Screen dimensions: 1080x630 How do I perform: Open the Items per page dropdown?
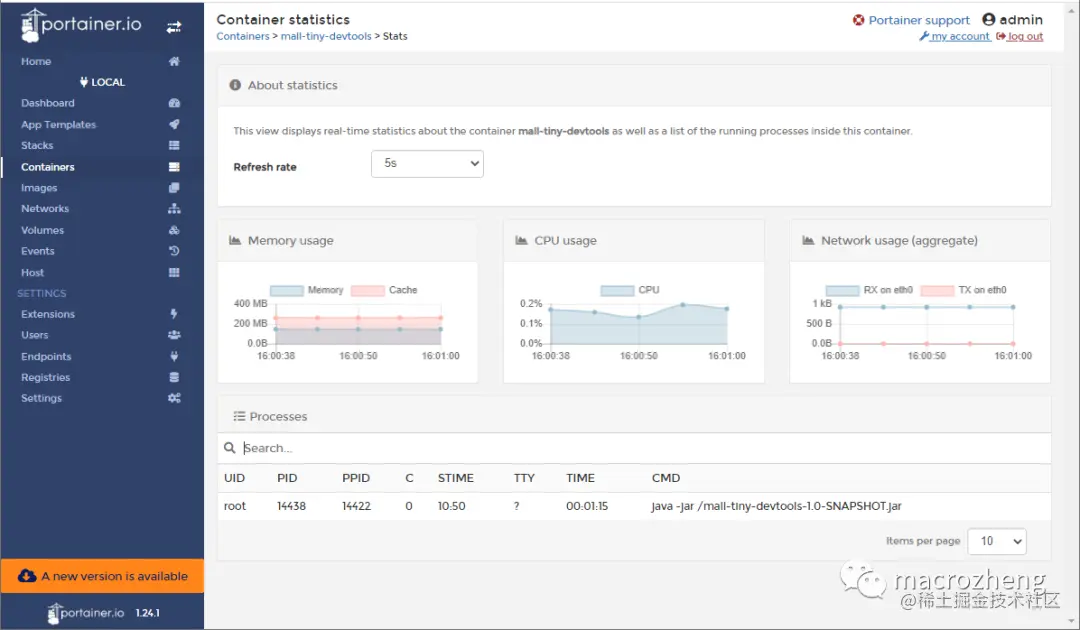[x=997, y=541]
